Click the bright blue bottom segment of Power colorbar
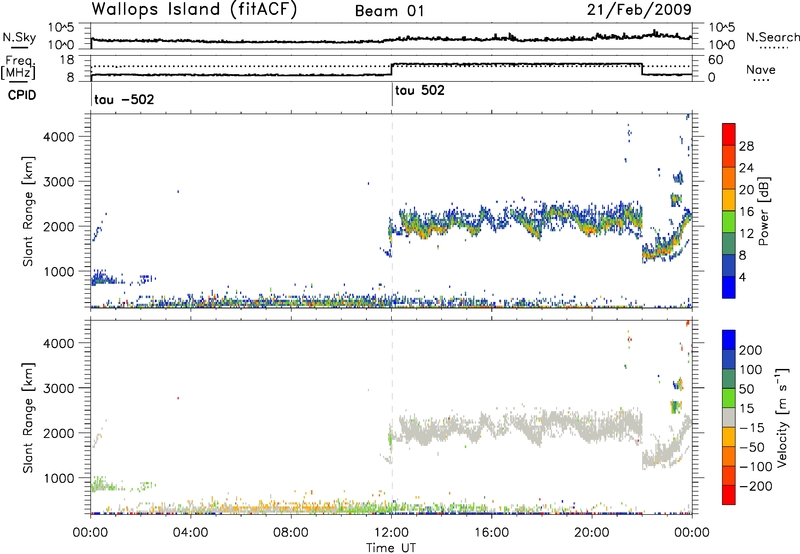 (729, 287)
